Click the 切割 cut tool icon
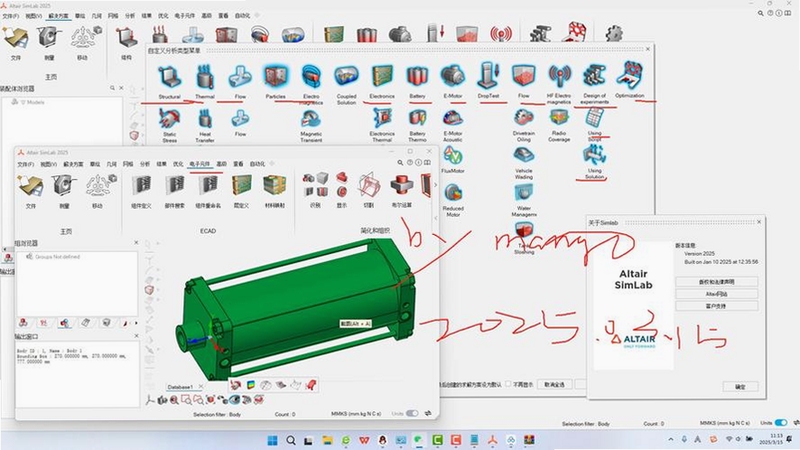 coord(368,186)
